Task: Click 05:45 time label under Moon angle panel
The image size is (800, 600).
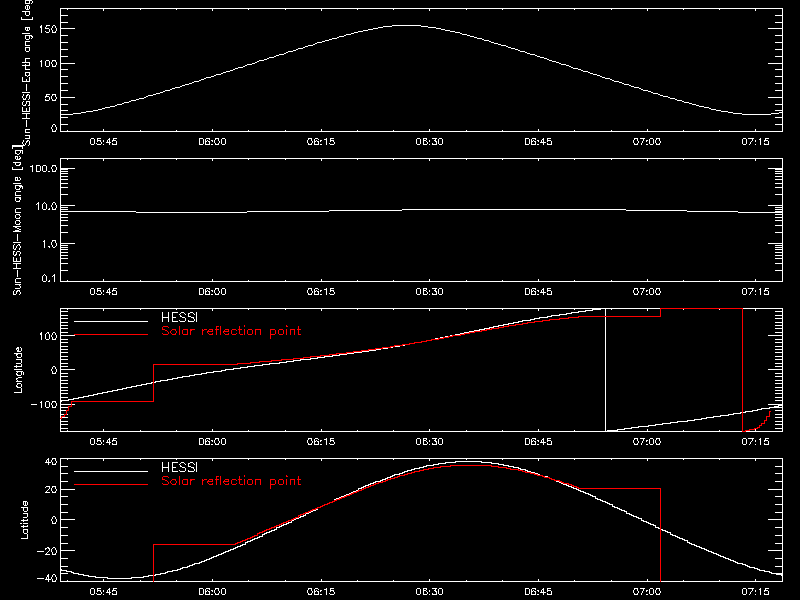Action: (x=104, y=292)
